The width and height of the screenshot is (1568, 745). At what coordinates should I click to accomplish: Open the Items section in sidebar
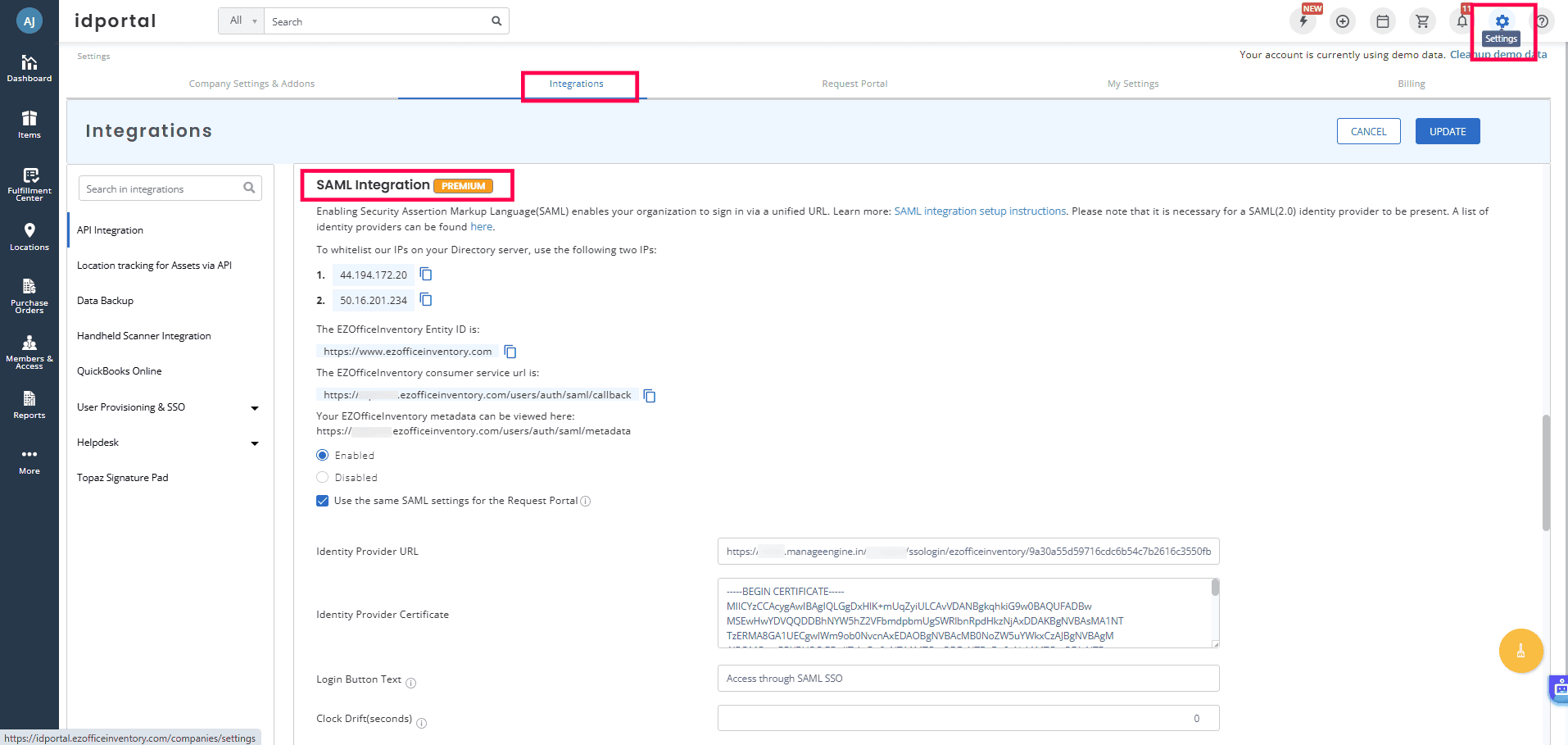(29, 125)
